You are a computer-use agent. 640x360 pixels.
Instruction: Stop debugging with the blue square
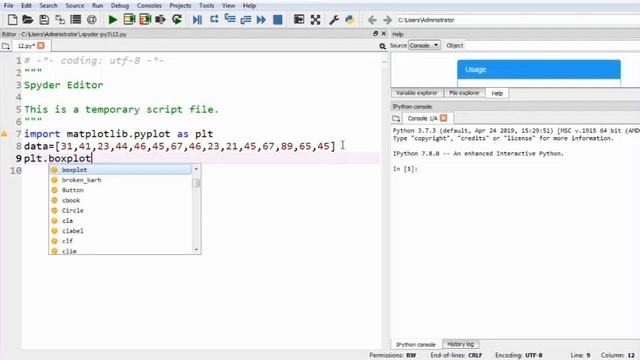(x=278, y=20)
